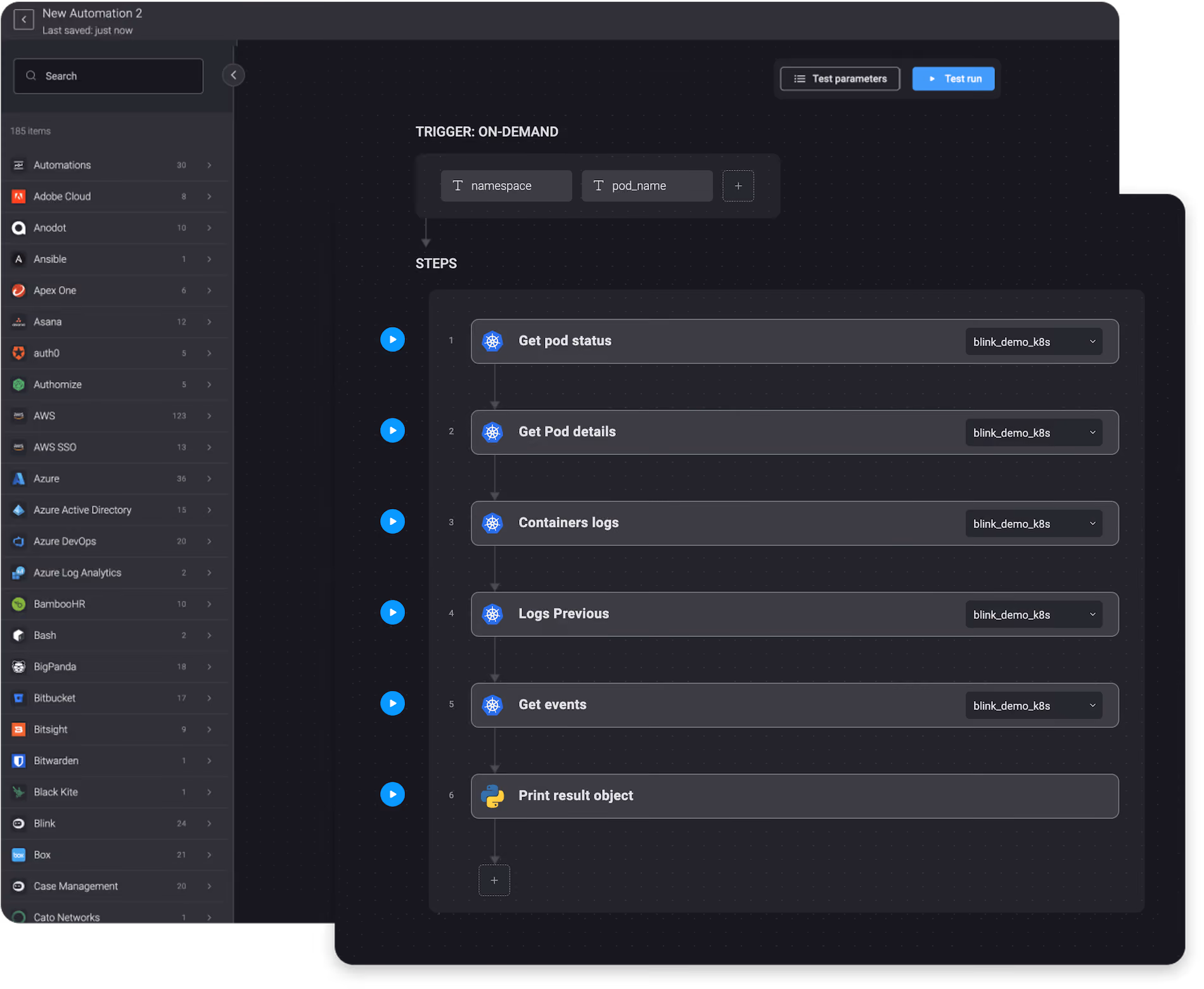Click the Kubernetes icon on Logs Previous

point(492,614)
